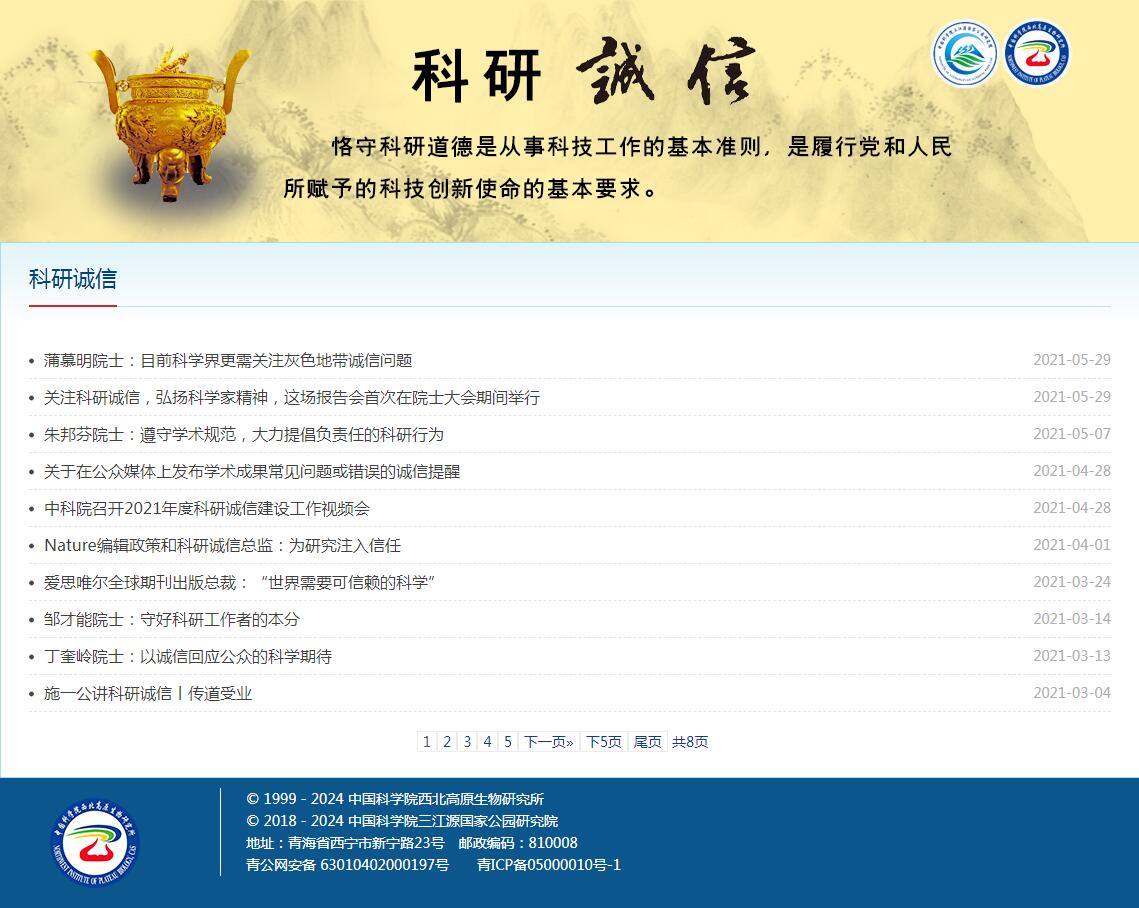
Task: Jump to last page with 尾页
Action: (647, 741)
